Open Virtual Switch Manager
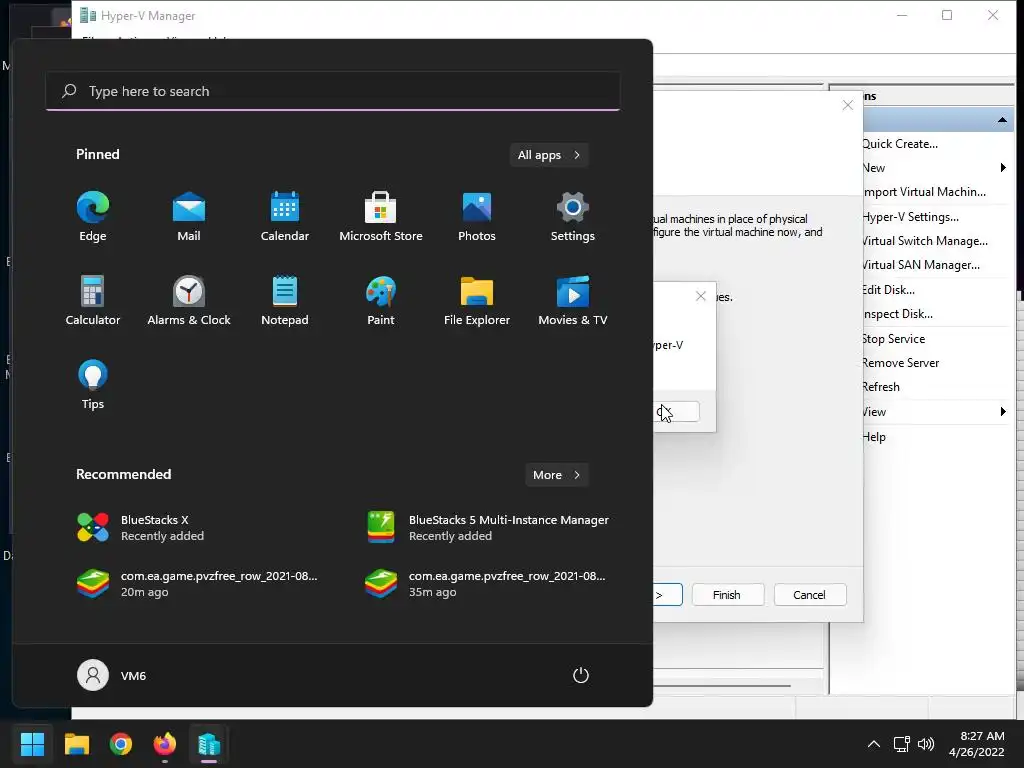Screen dimensions: 1024x768 925,241
